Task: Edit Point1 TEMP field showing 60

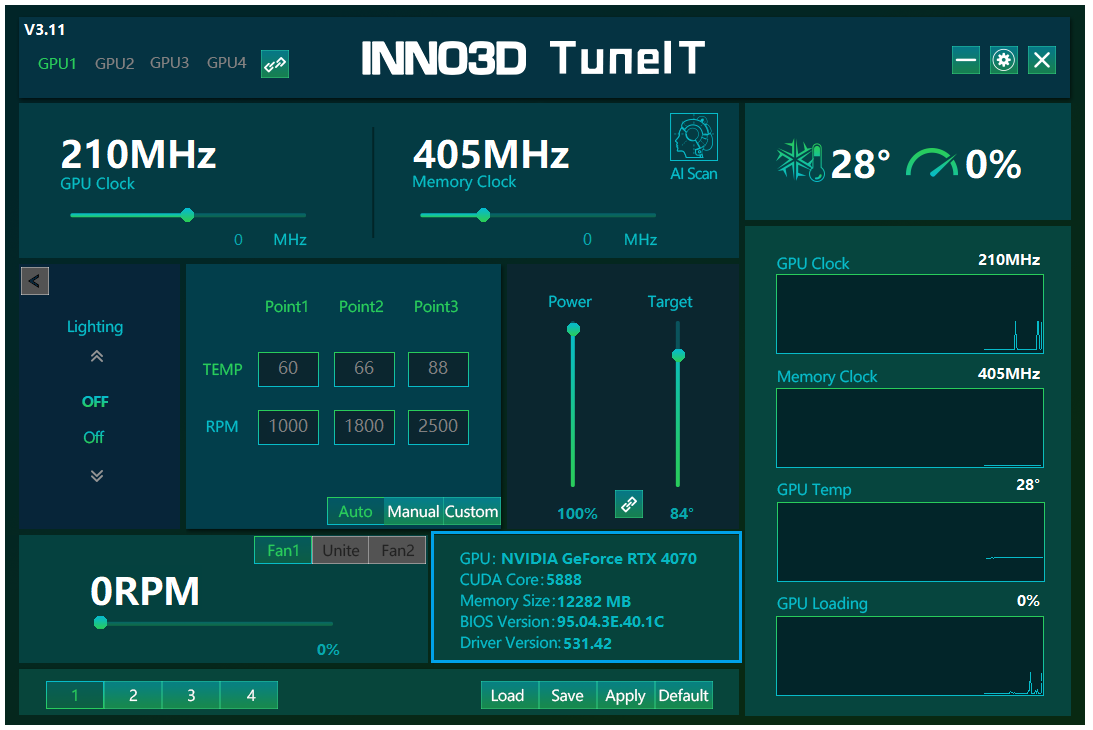Action: coord(289,369)
